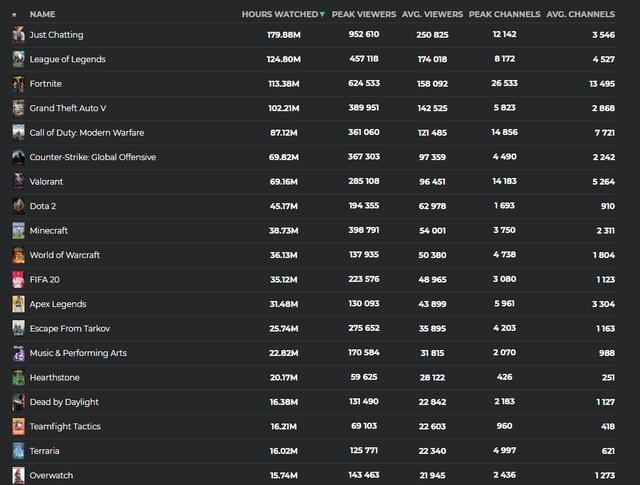Select Fortnite avg. channels value 13 495
This screenshot has width=640, height=485.
tap(602, 84)
